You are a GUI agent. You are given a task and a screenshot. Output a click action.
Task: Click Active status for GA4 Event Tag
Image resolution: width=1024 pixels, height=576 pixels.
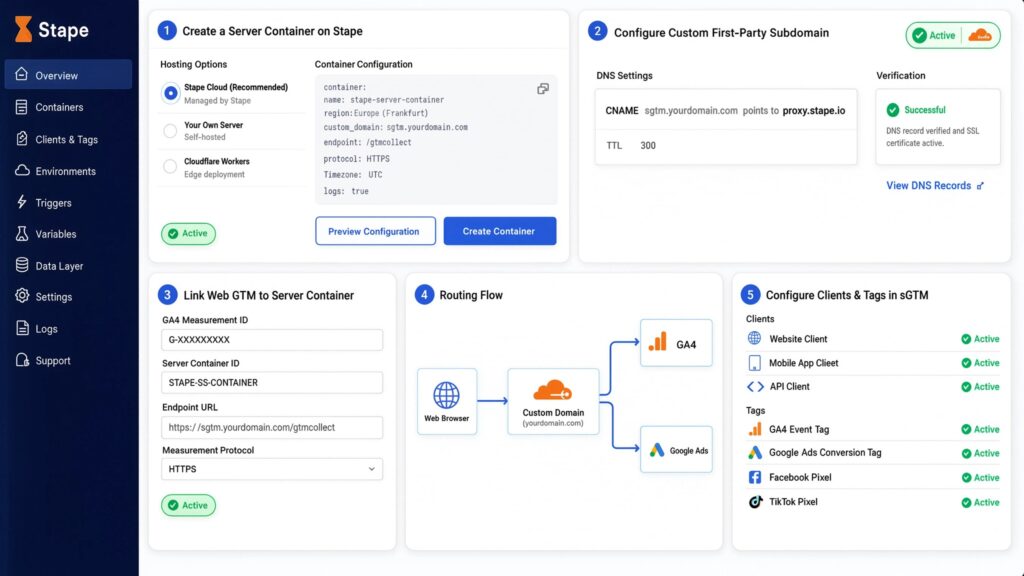pos(980,429)
